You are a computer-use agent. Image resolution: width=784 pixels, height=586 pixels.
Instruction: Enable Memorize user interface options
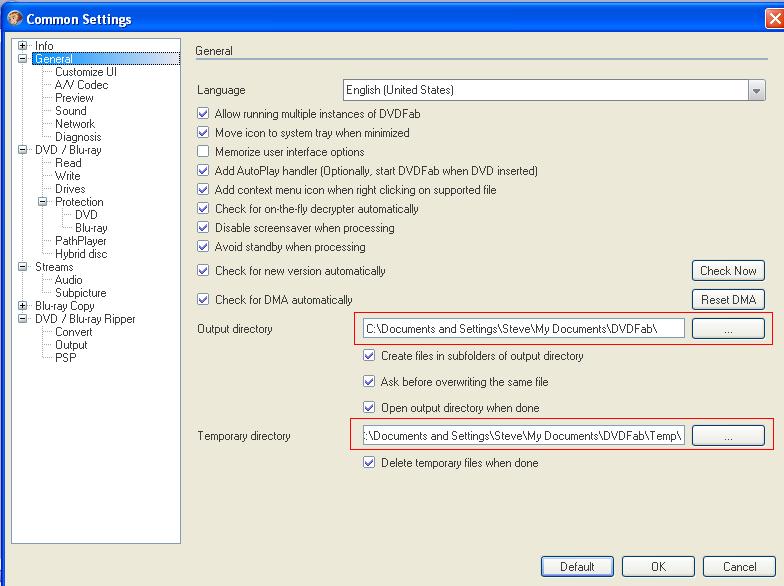[203, 152]
